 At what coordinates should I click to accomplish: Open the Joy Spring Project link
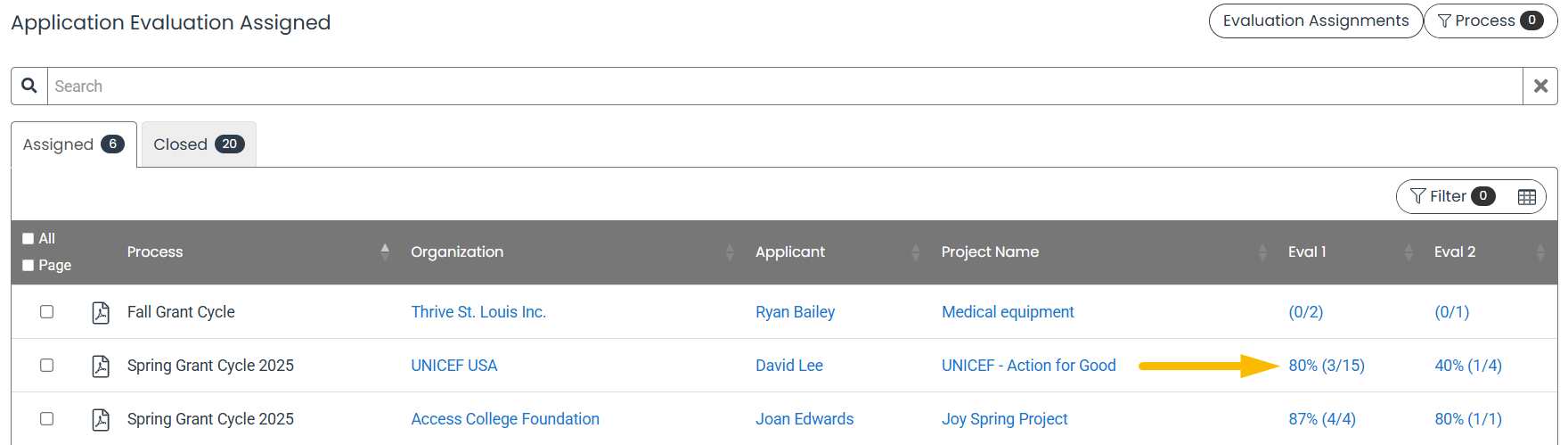click(x=1005, y=419)
